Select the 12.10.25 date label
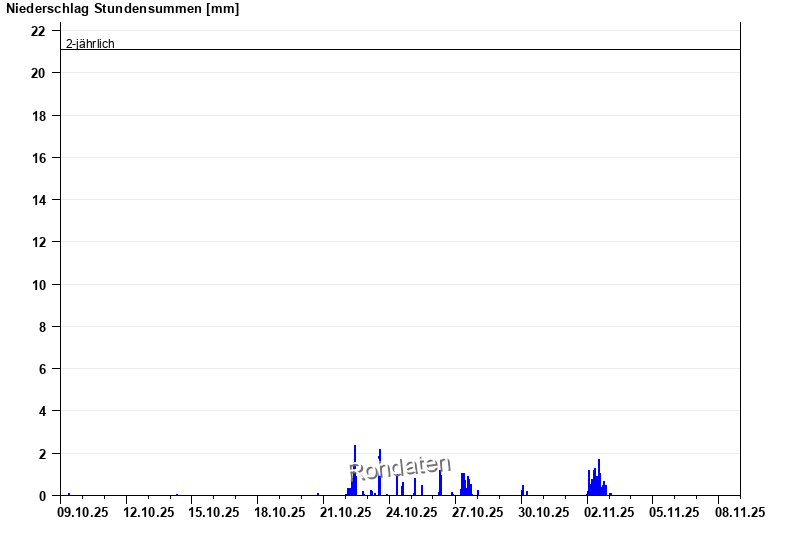The image size is (800, 550). click(x=148, y=512)
